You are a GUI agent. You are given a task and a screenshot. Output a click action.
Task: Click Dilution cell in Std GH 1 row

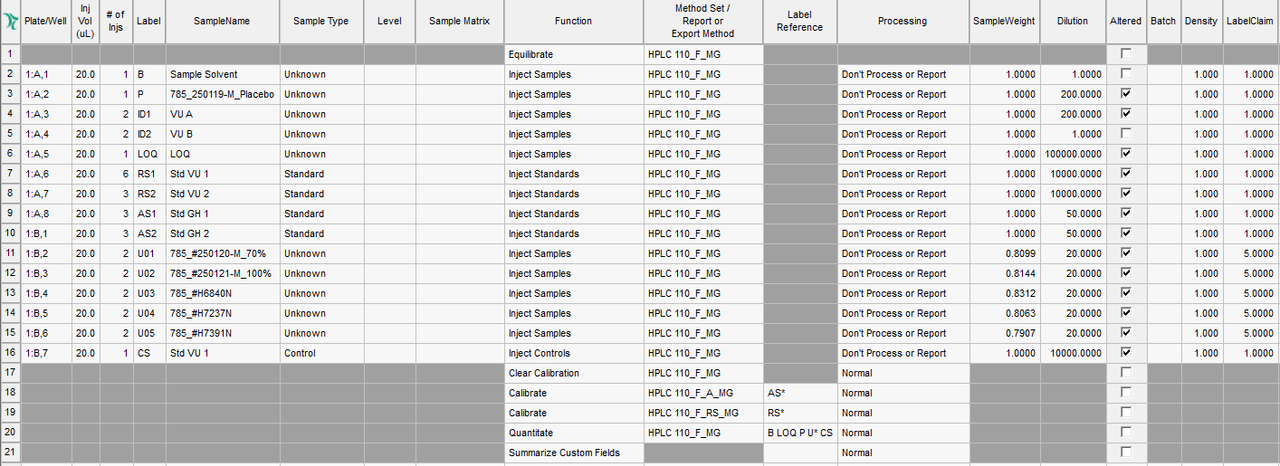(x=1073, y=214)
